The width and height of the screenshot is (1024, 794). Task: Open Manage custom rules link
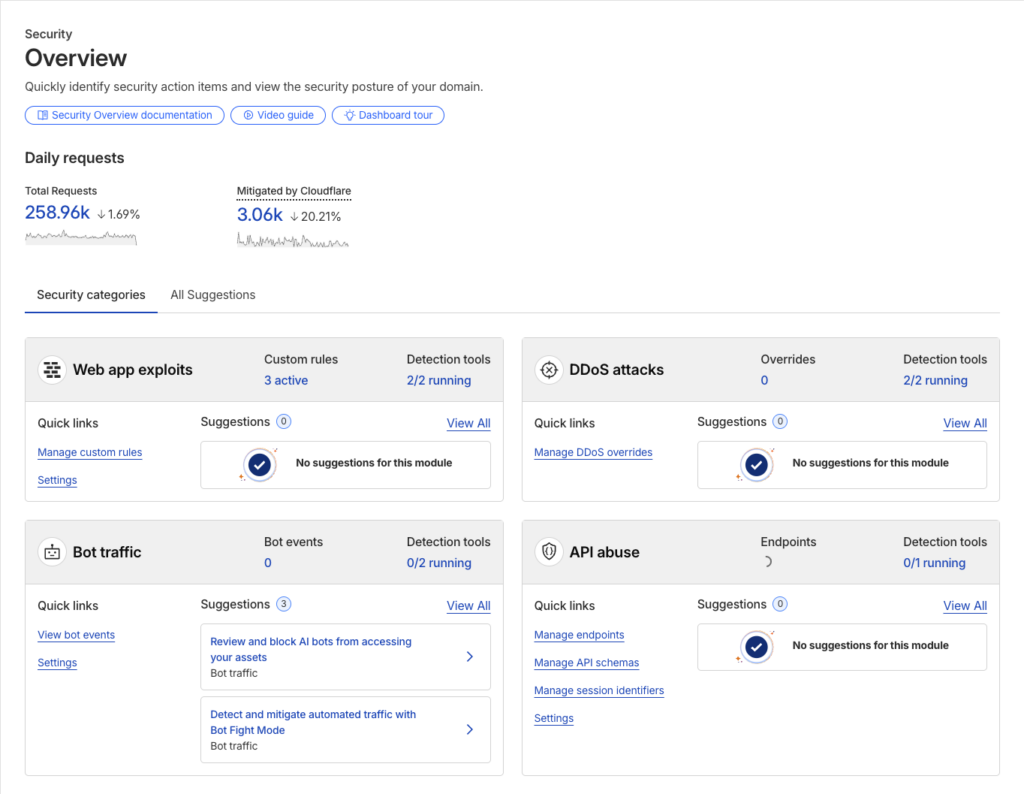point(90,452)
